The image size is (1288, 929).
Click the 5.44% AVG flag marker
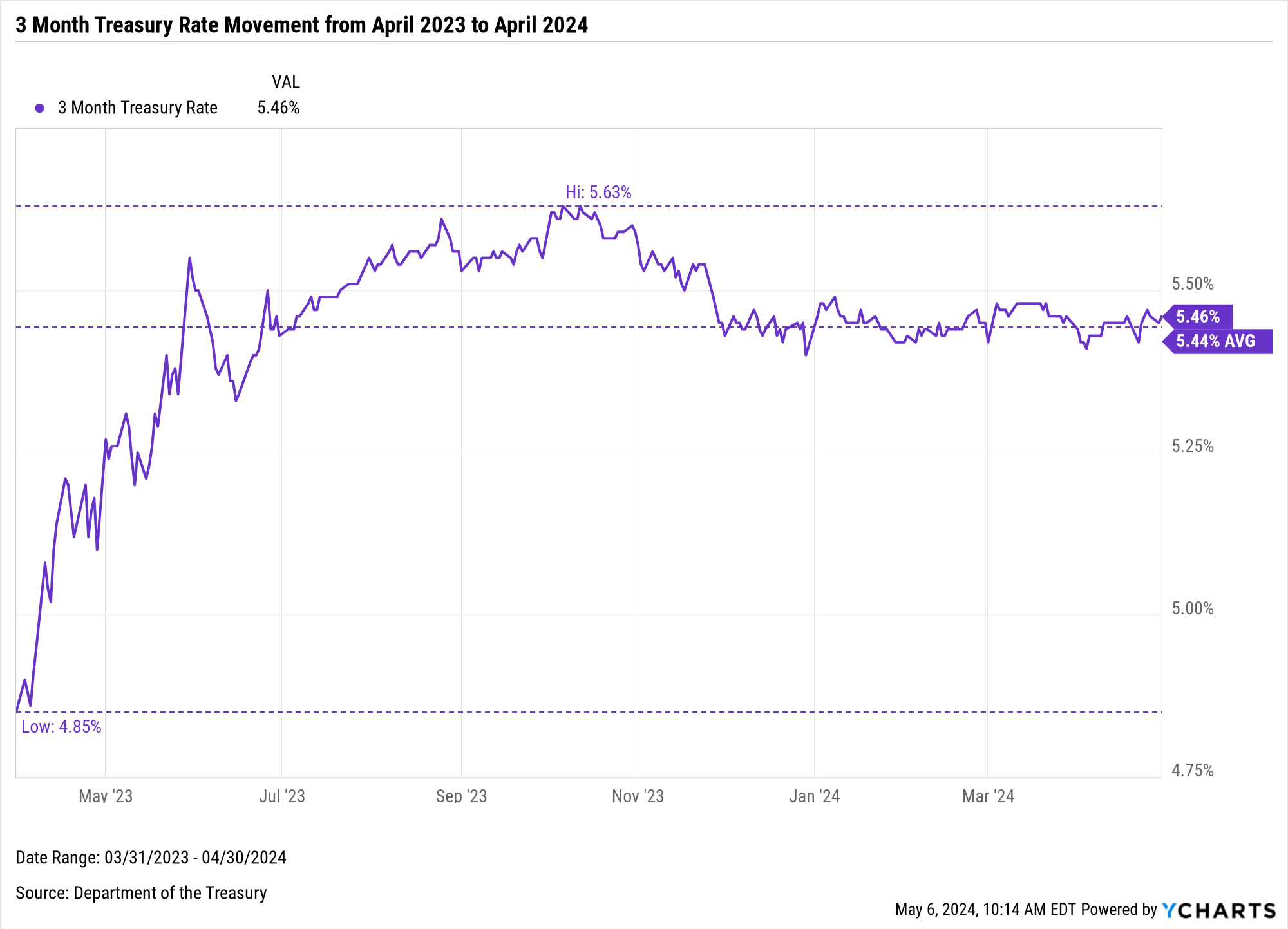(x=1215, y=341)
